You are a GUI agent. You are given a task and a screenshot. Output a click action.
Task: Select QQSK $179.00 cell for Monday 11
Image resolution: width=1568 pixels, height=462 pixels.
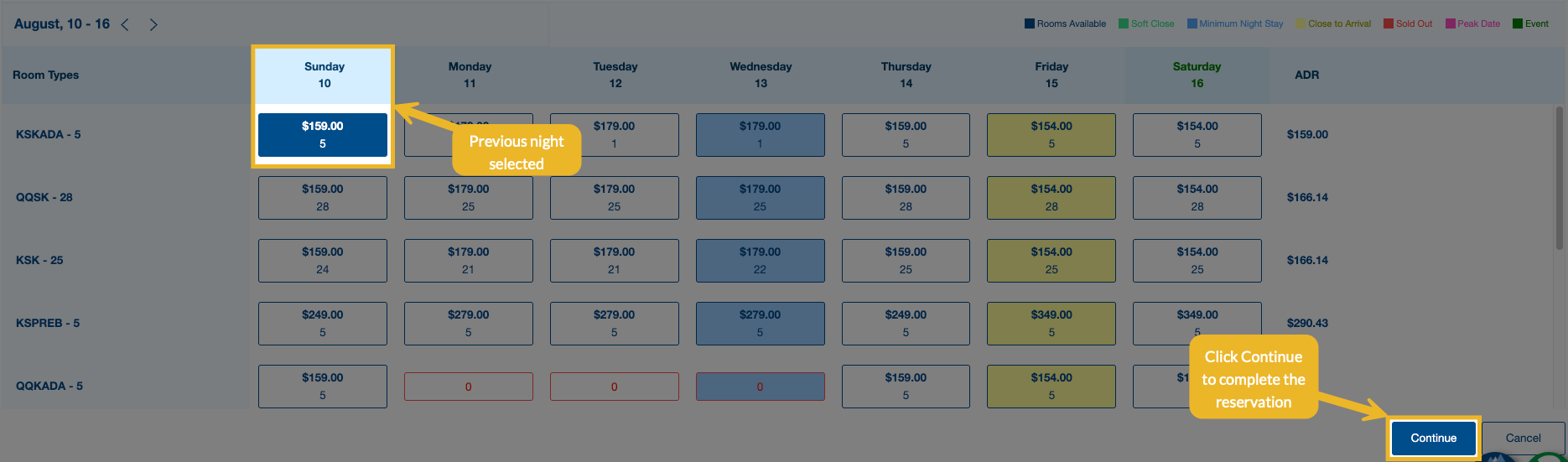(x=468, y=198)
